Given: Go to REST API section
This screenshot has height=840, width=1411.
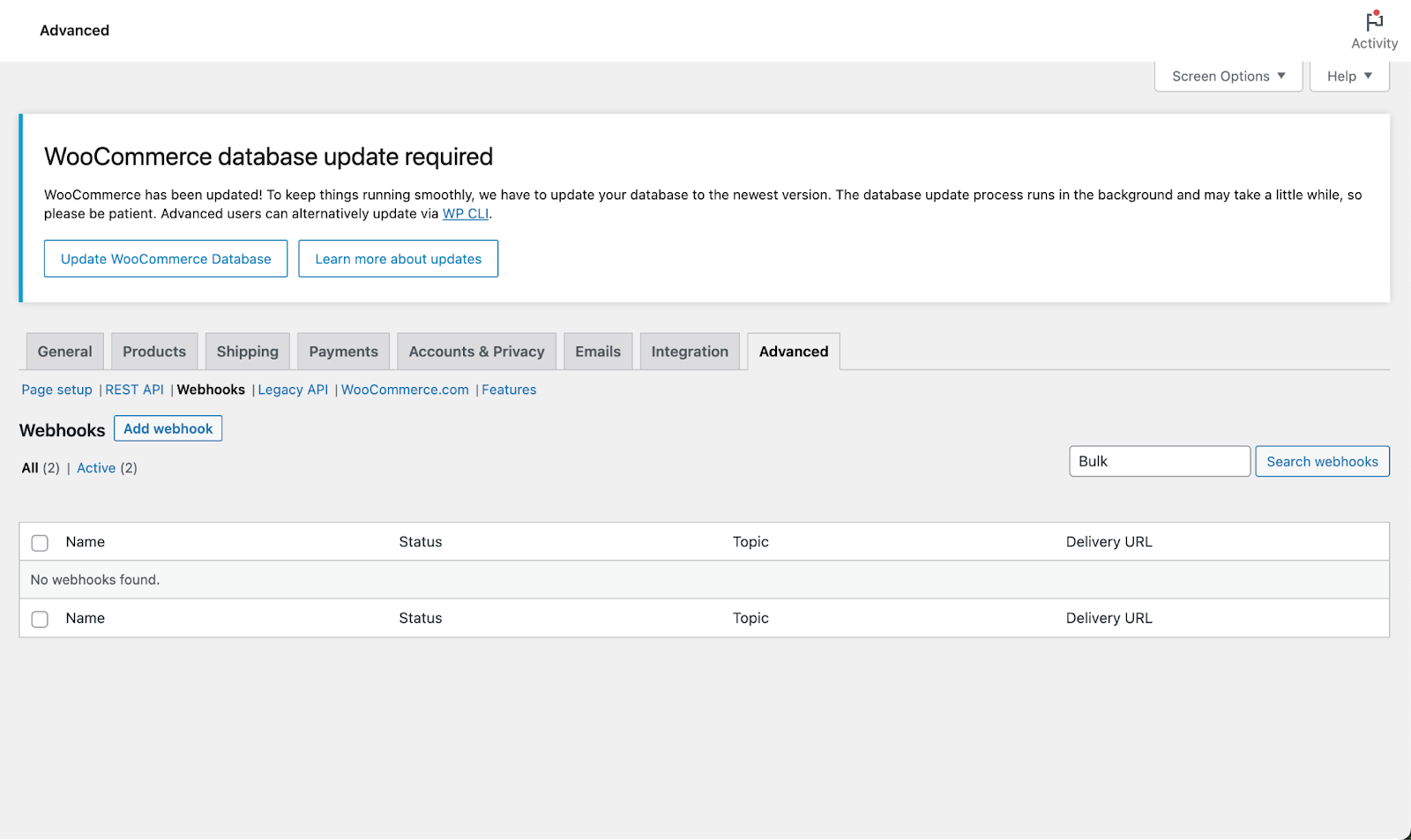Looking at the screenshot, I should tap(135, 390).
